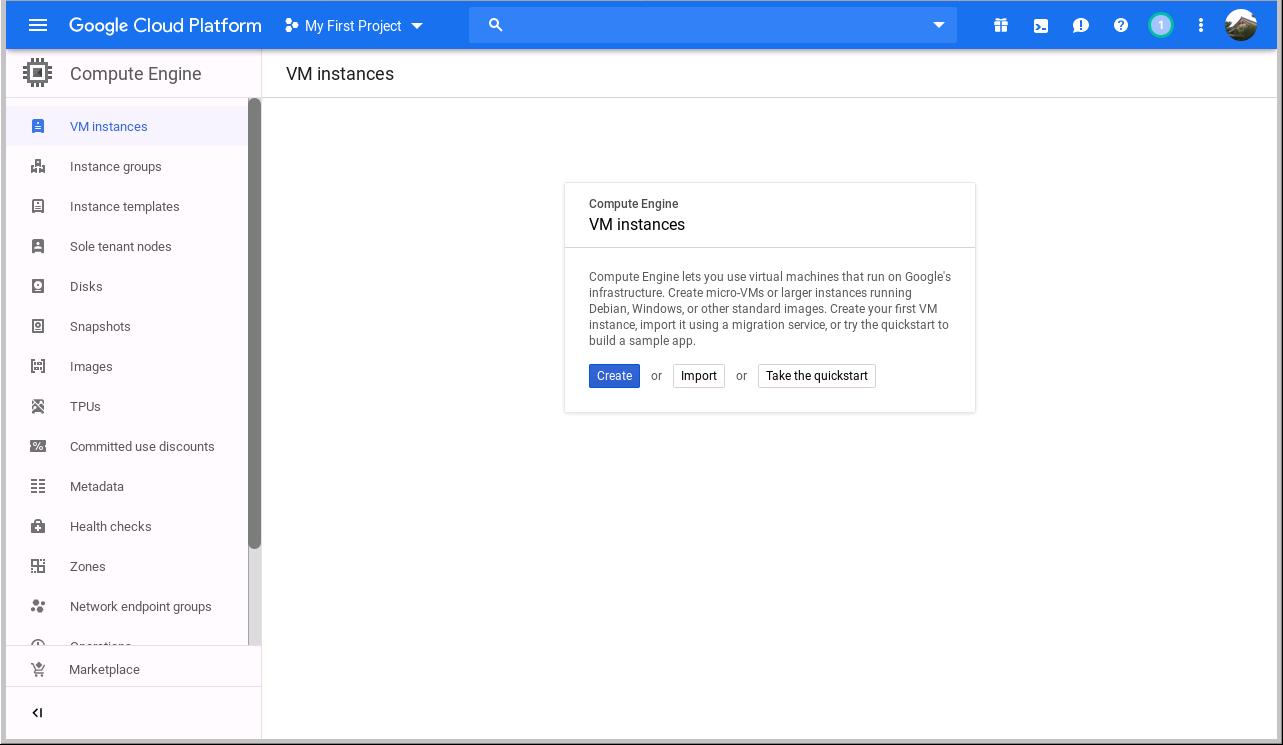
Task: Expand the search bar dropdown arrow
Action: tap(939, 25)
